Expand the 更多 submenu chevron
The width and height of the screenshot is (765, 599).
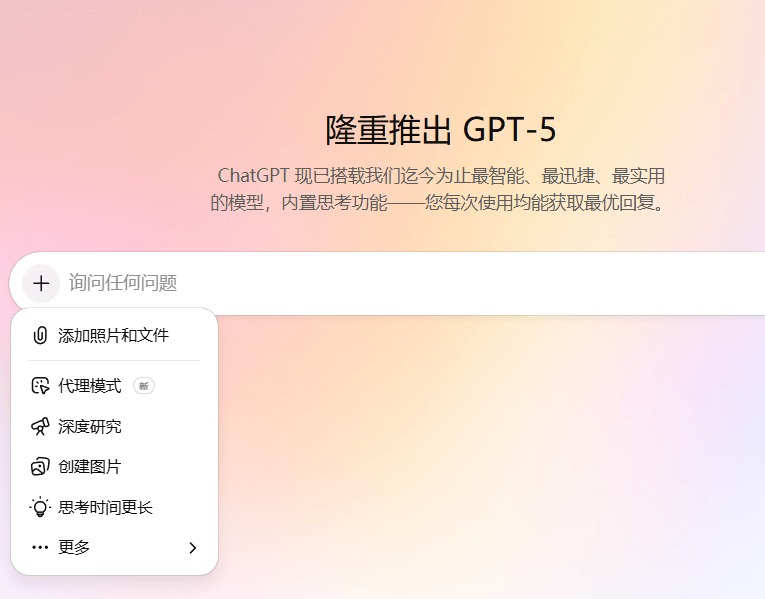pos(193,548)
